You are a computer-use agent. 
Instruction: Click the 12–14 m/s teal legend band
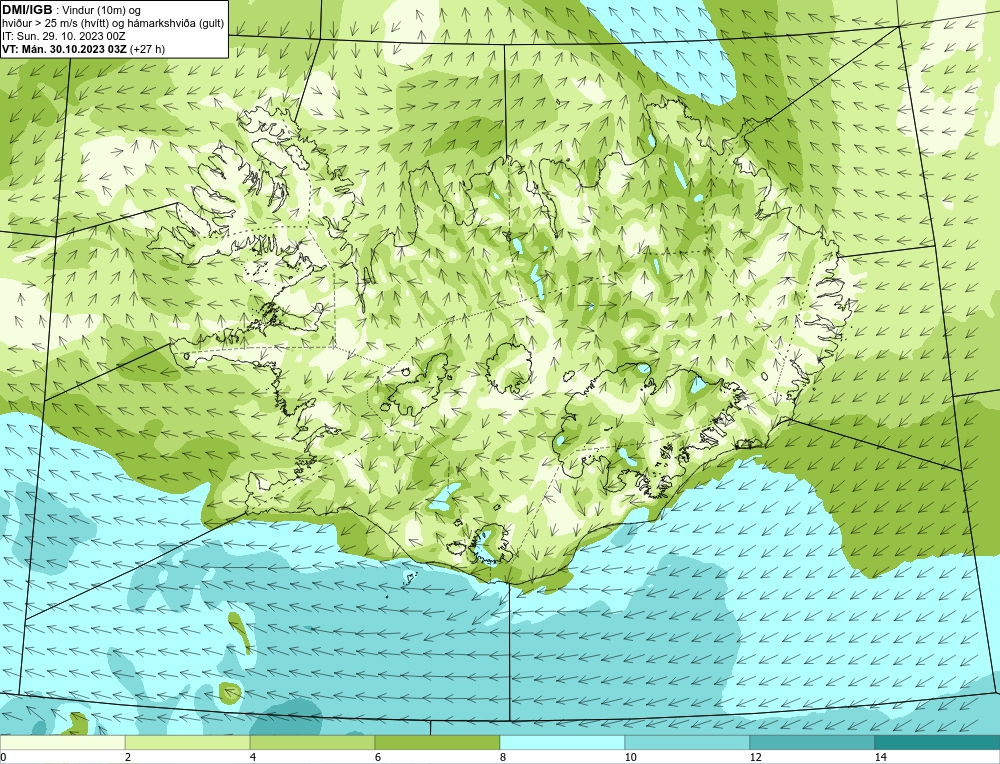click(812, 743)
